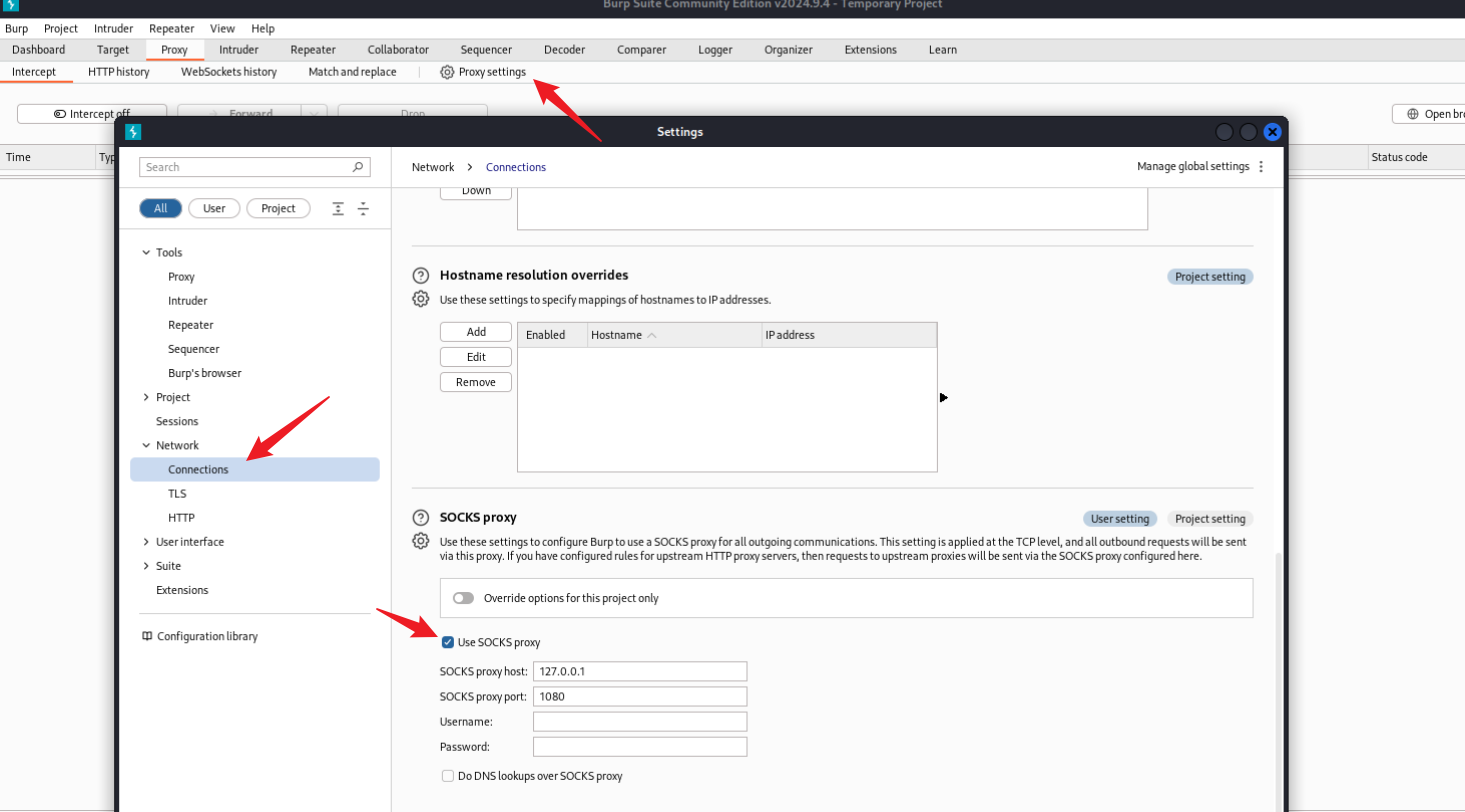Switch to the Extensions tab
Viewport: 1465px width, 812px height.
(x=871, y=50)
